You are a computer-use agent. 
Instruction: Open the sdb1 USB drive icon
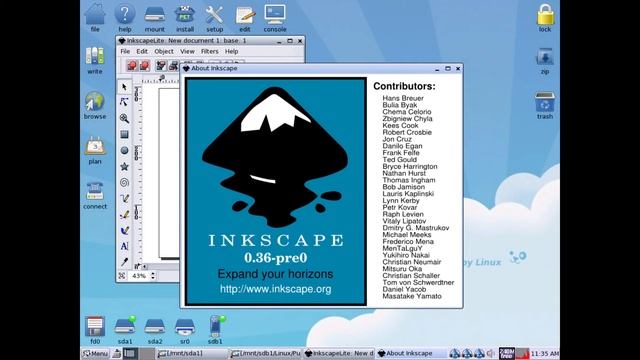coord(215,330)
